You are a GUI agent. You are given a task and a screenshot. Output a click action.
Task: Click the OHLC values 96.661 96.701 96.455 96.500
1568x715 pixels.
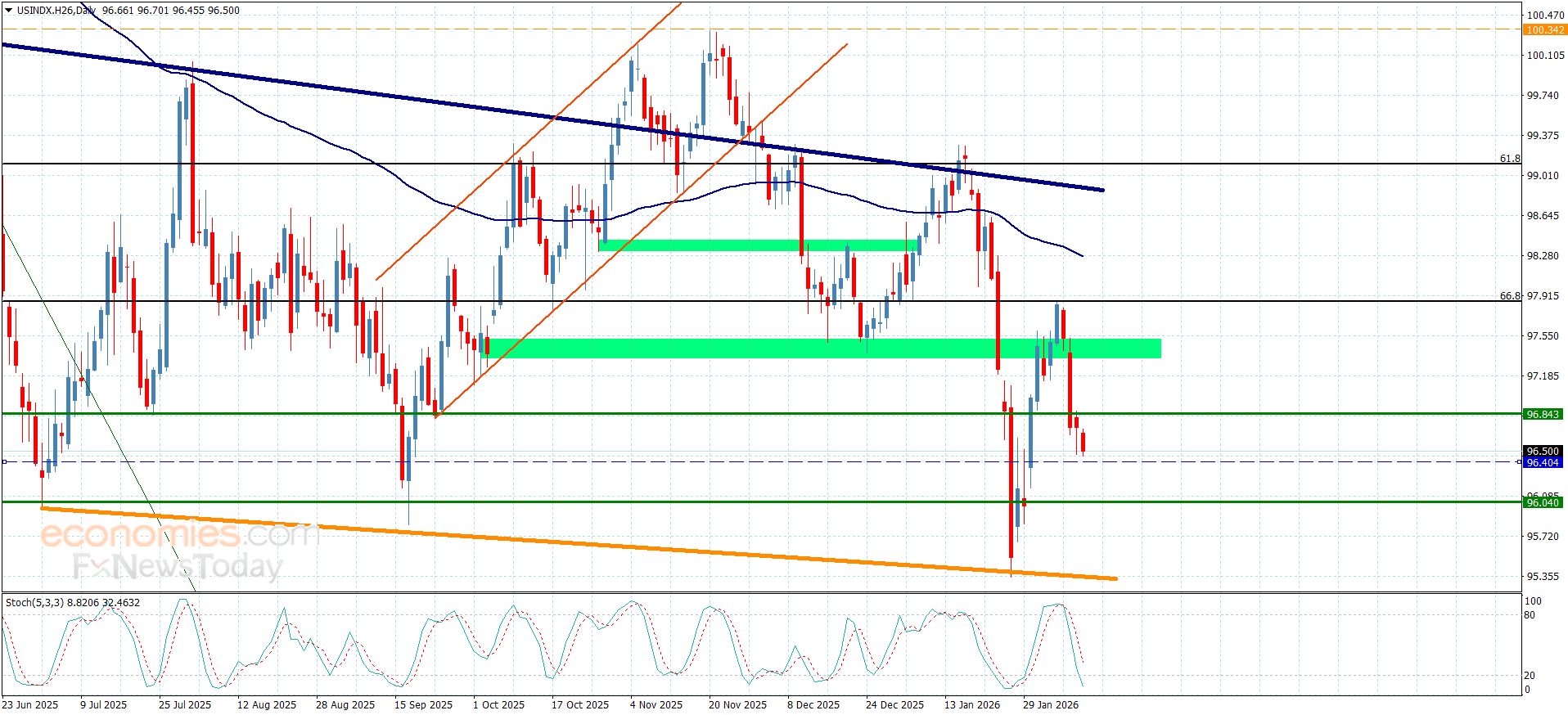click(171, 11)
